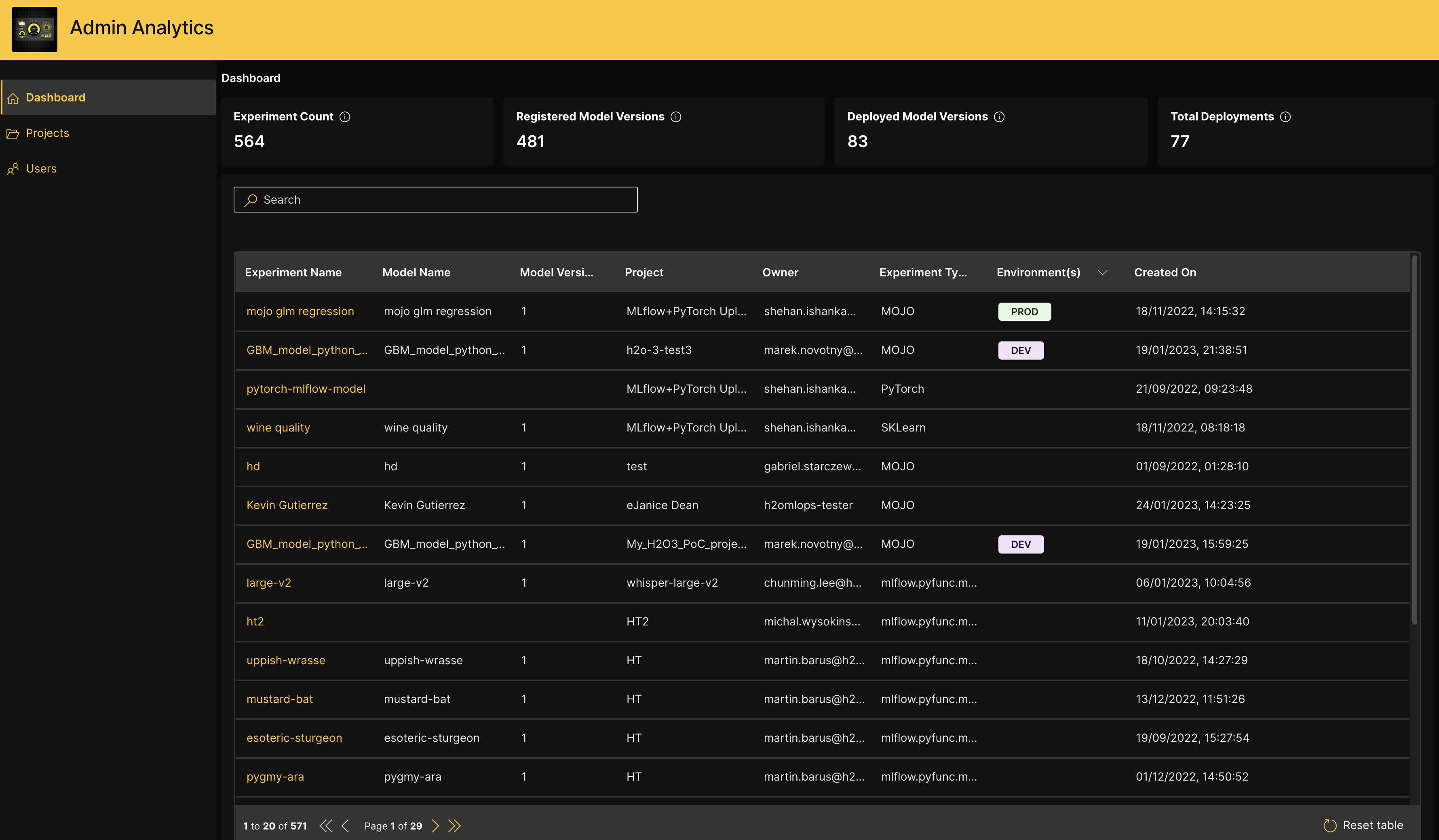Open the wine quality experiment
Screen dimensions: 1439x840
(278, 427)
